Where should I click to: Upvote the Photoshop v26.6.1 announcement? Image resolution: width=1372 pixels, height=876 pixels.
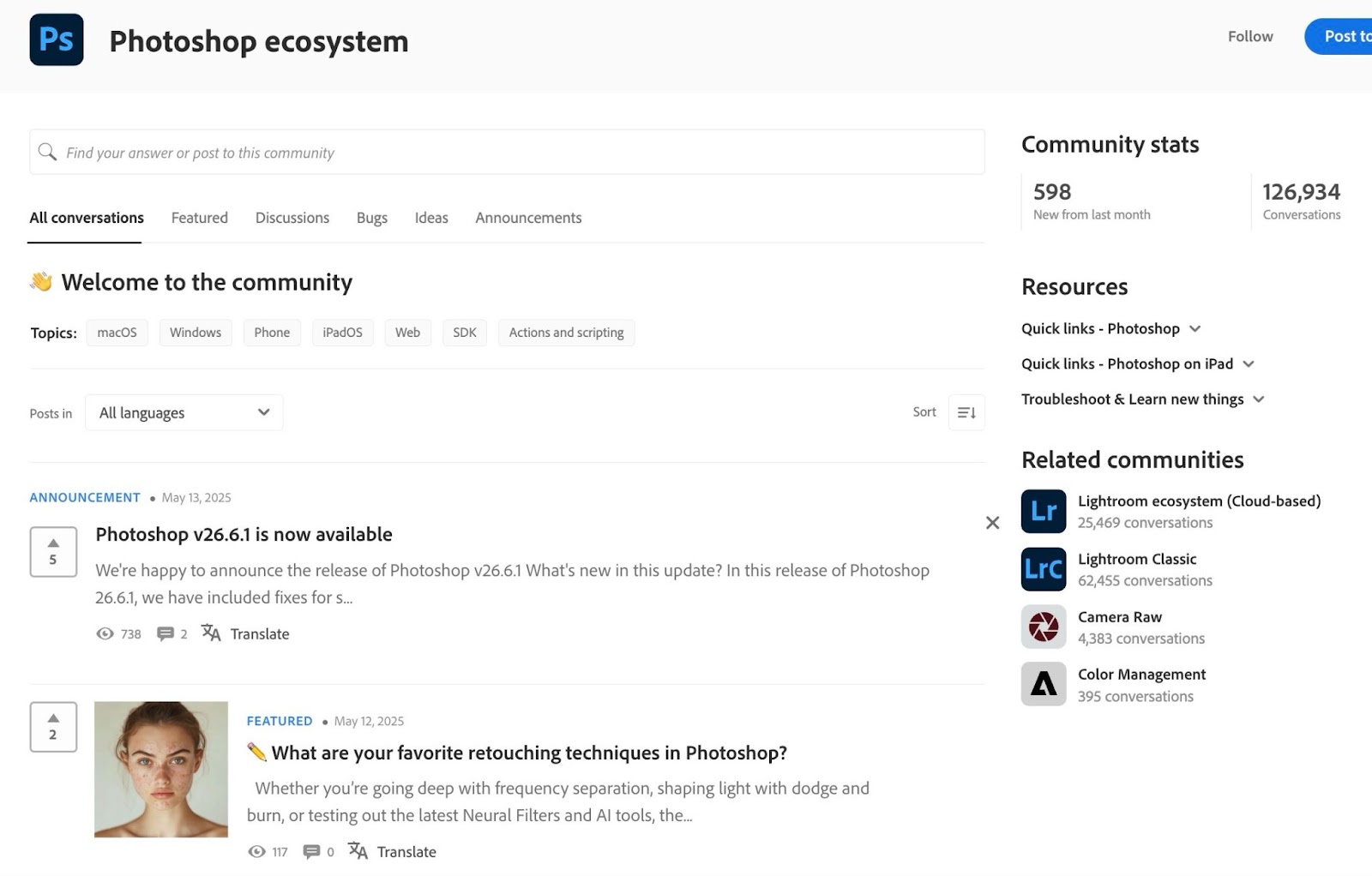pyautogui.click(x=53, y=551)
